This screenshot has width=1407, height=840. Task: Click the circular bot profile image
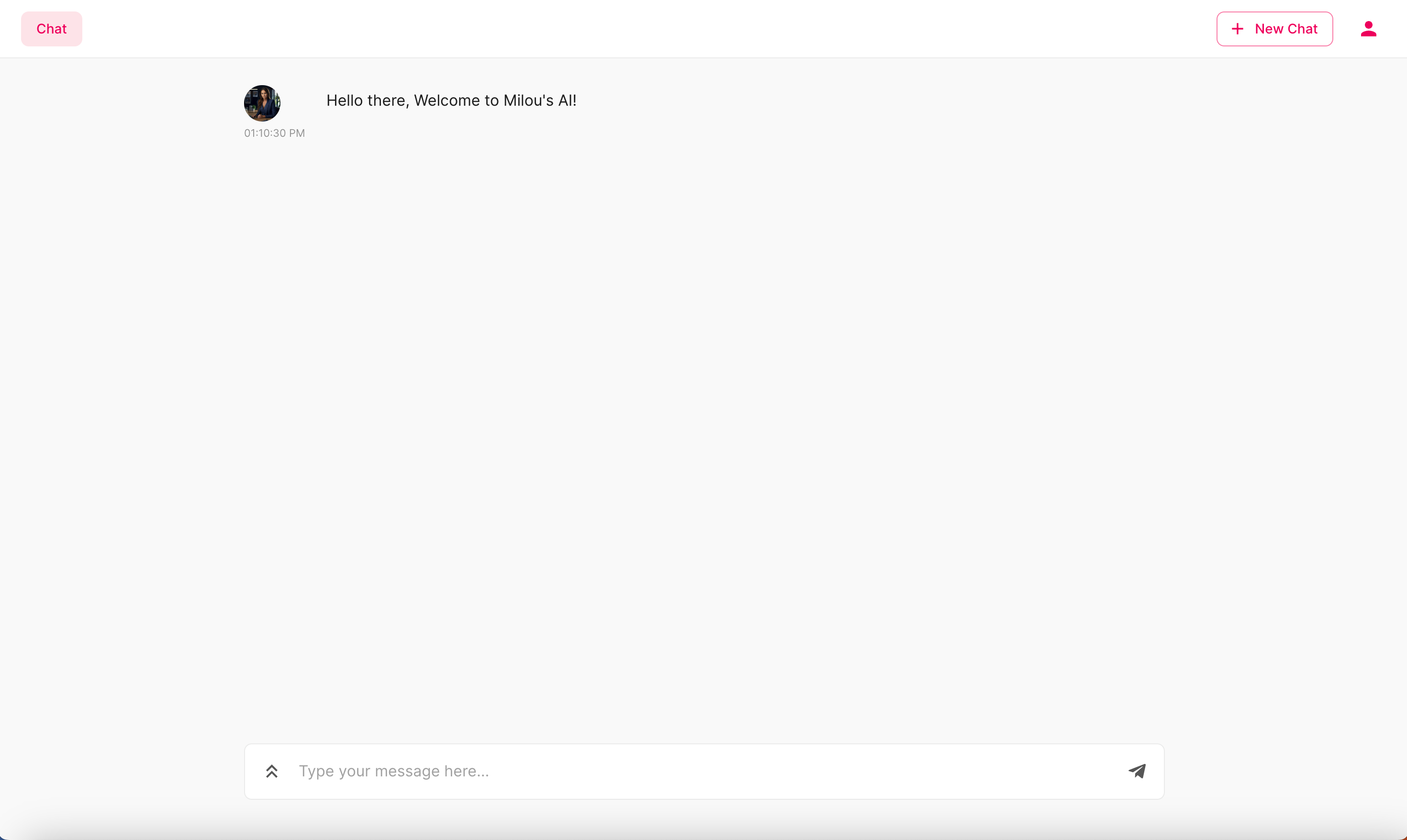[x=262, y=103]
